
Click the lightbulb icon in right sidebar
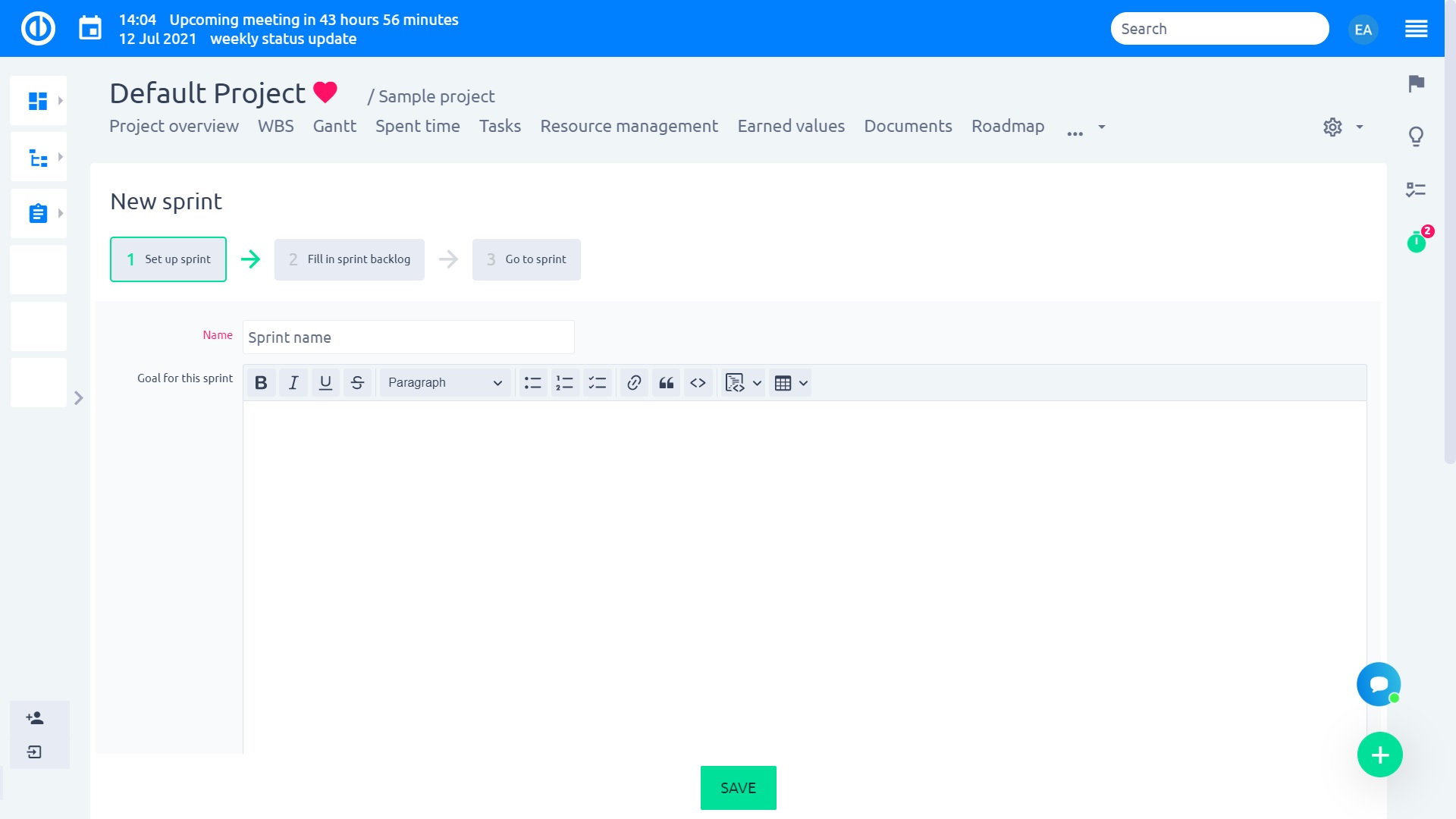click(1416, 136)
